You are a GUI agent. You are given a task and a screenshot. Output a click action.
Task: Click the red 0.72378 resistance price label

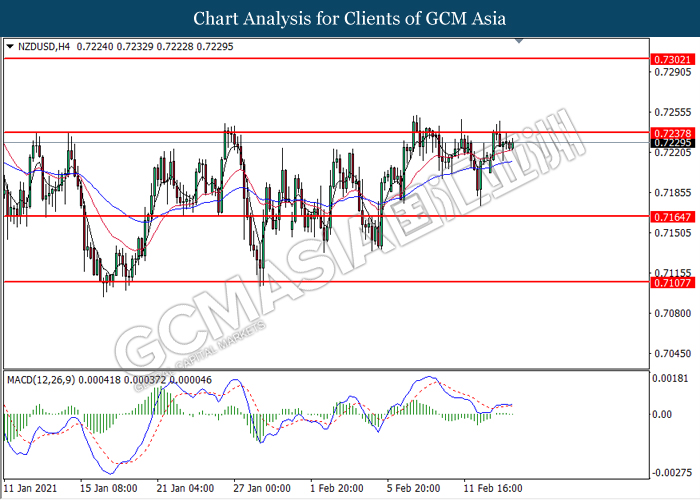tap(671, 132)
